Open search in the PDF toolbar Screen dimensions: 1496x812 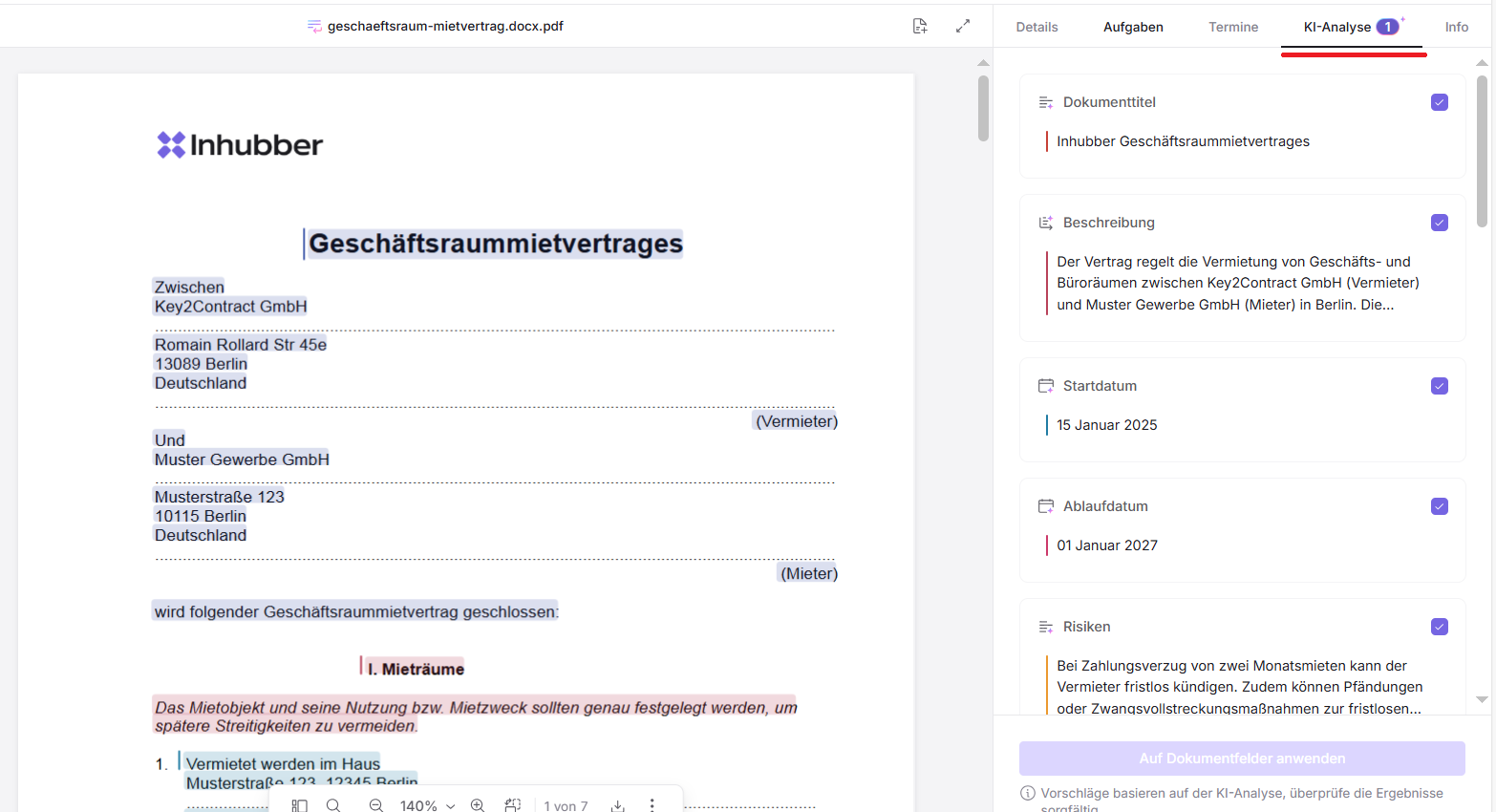333,805
